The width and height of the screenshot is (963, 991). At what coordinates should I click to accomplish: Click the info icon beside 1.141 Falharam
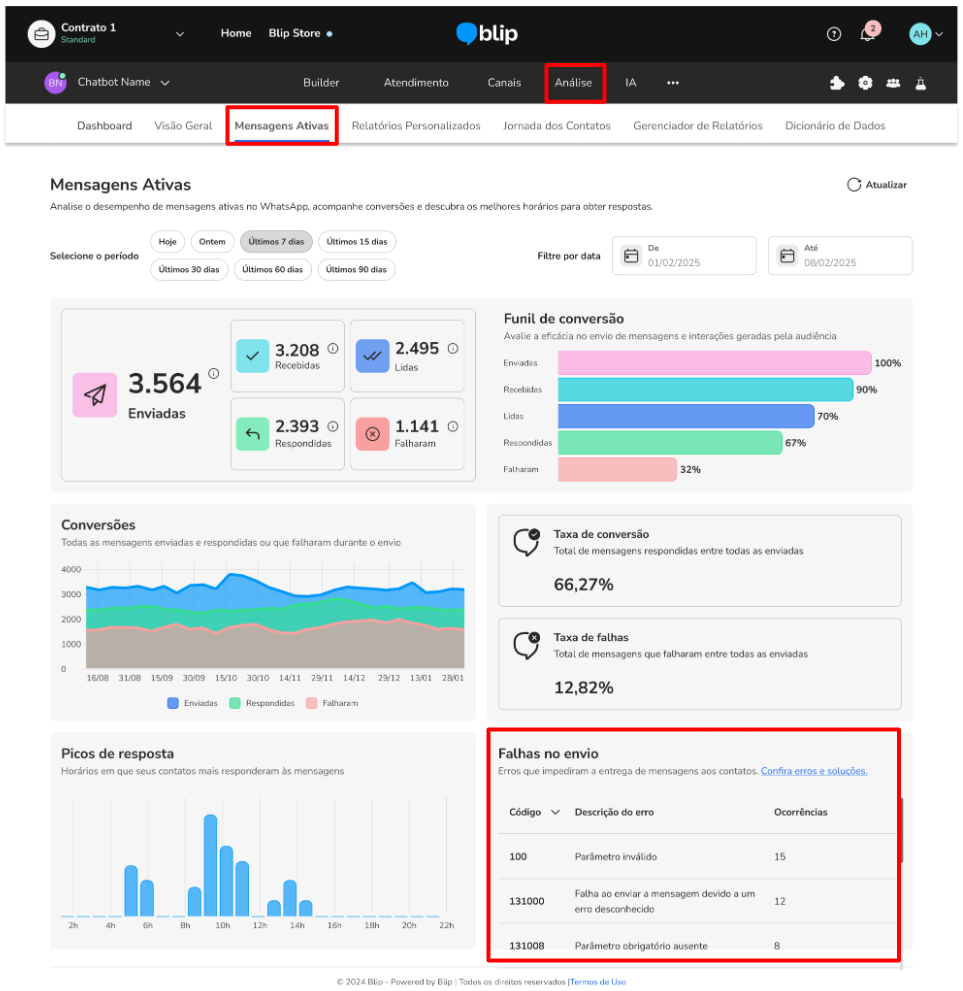[453, 427]
